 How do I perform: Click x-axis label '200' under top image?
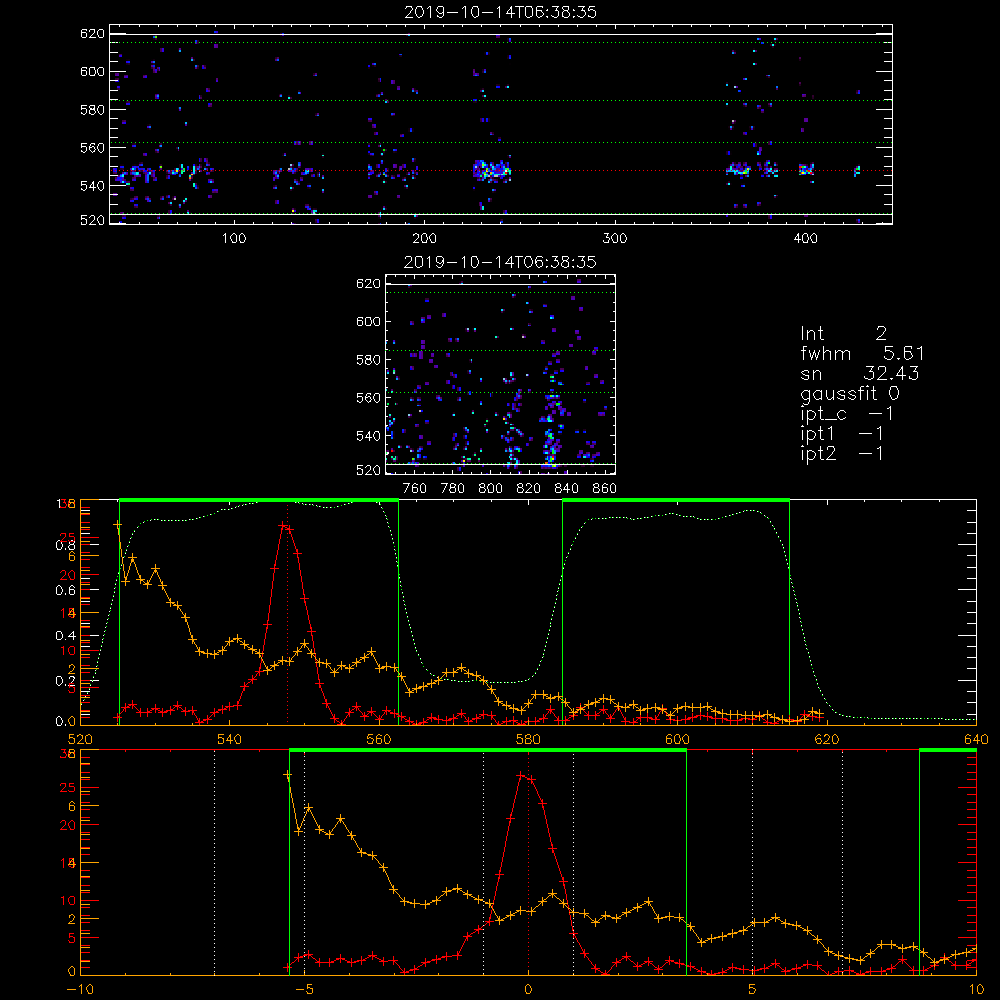(425, 239)
